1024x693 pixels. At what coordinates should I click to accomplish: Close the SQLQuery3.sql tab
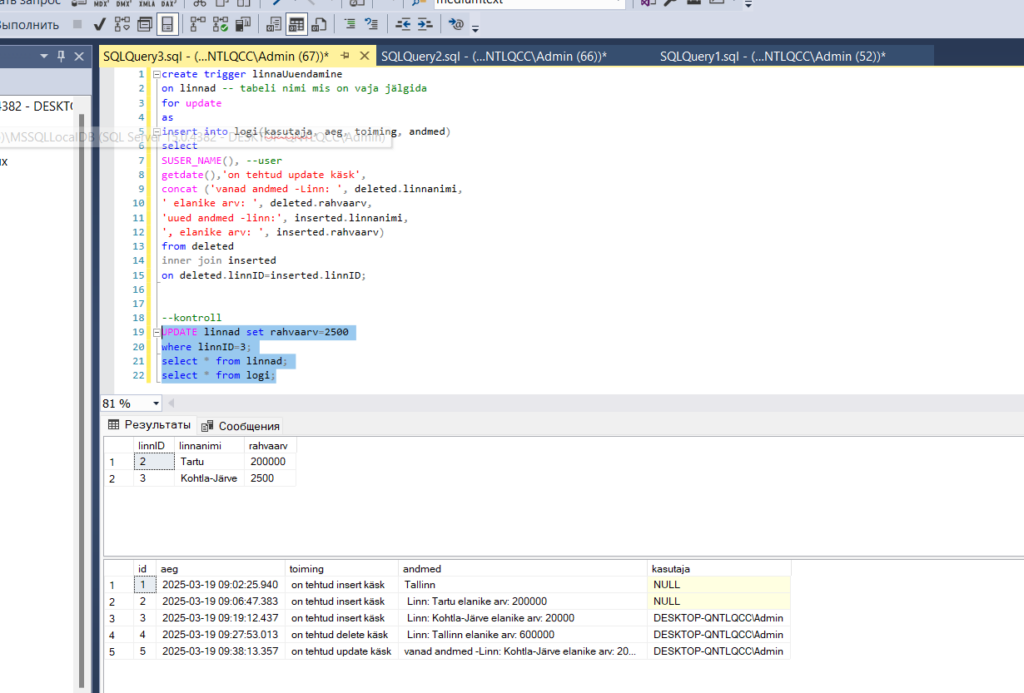tap(364, 56)
